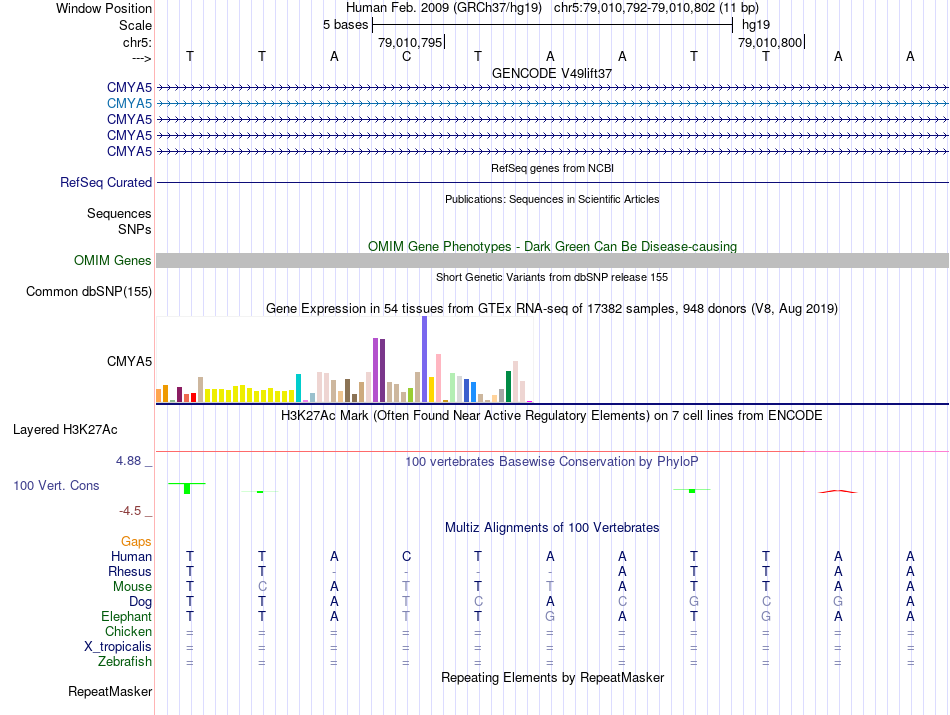Select the Scale label on the left
Screen dimensions: 950x715
point(135,25)
